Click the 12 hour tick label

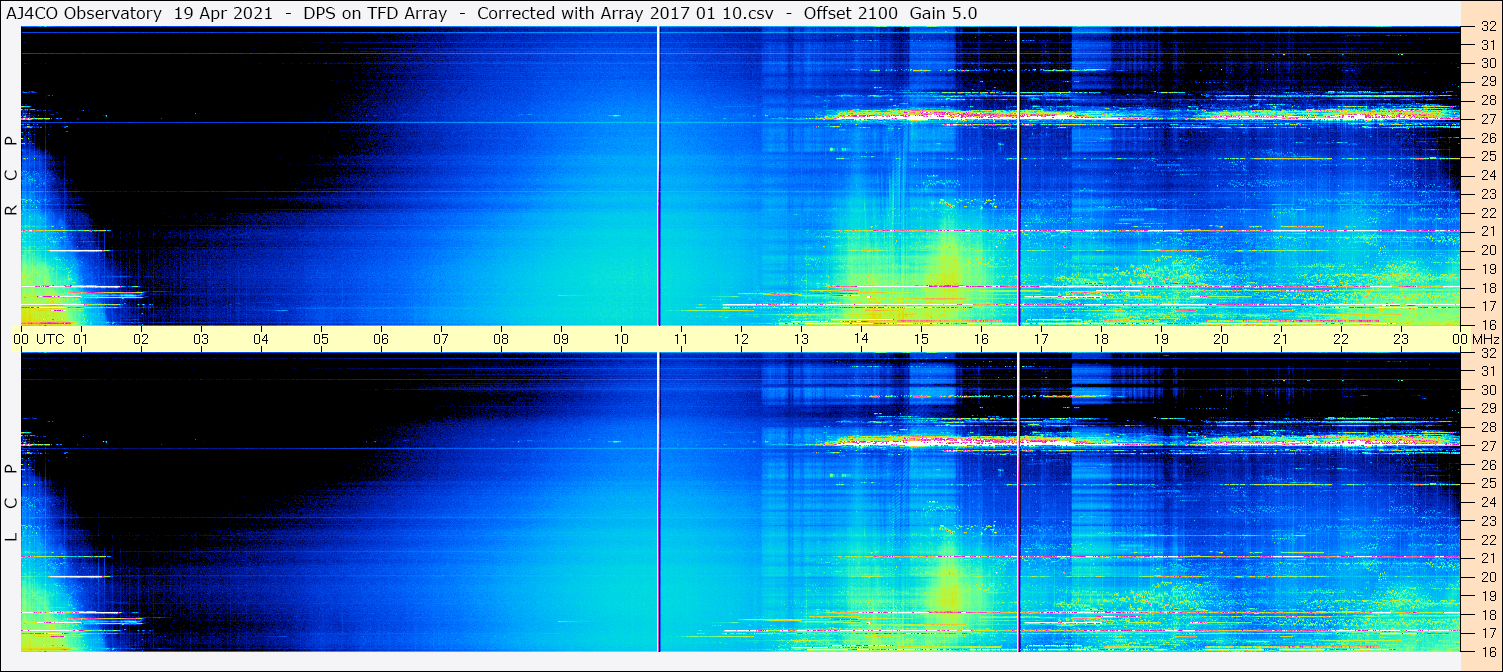(741, 340)
